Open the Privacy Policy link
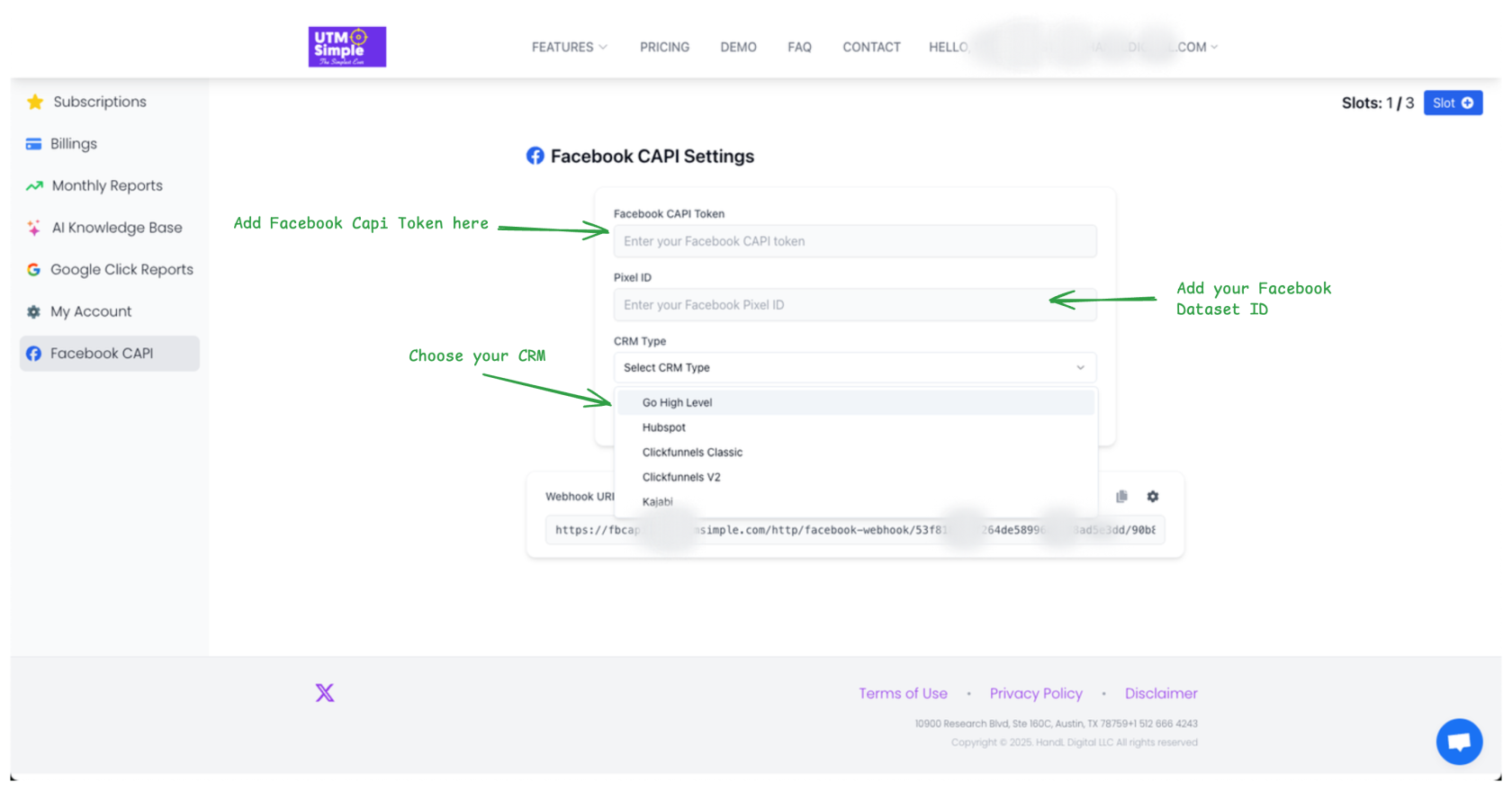Screen dimensions: 1512x791 (1036, 694)
